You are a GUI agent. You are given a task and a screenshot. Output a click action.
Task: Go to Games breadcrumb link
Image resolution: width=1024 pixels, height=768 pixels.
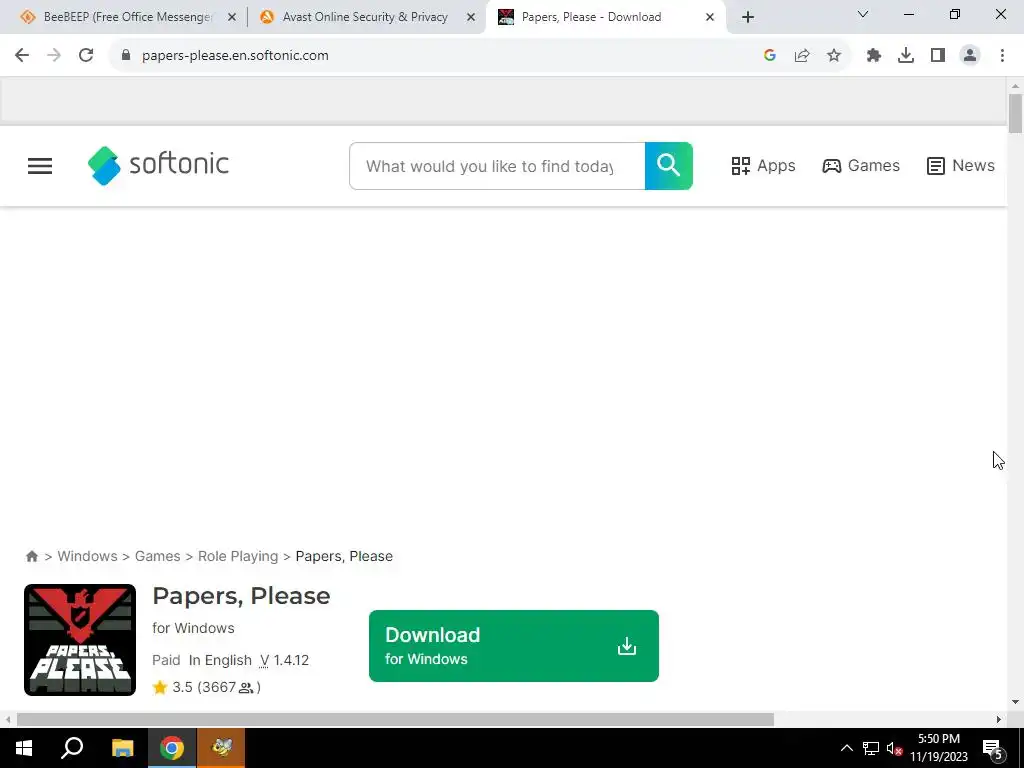(157, 556)
